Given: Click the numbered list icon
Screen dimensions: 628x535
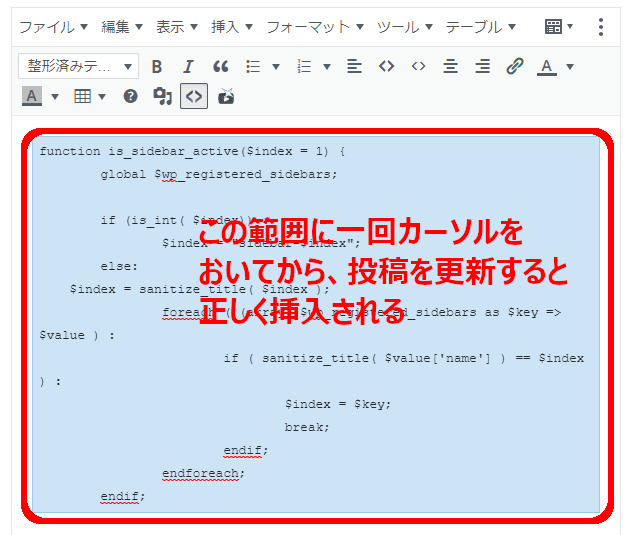Looking at the screenshot, I should [305, 67].
